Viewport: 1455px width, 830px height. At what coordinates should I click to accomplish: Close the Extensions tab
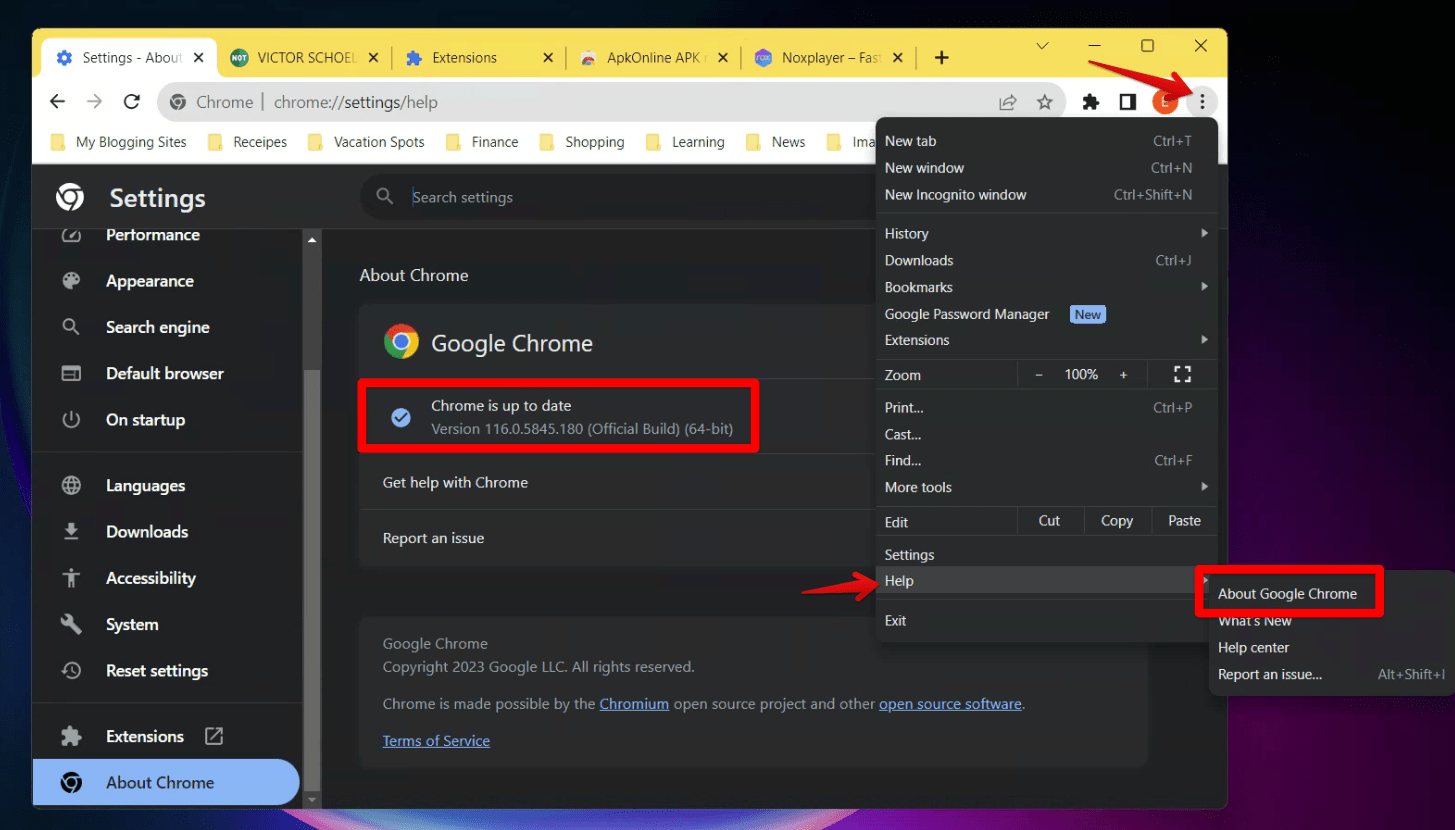click(x=547, y=58)
